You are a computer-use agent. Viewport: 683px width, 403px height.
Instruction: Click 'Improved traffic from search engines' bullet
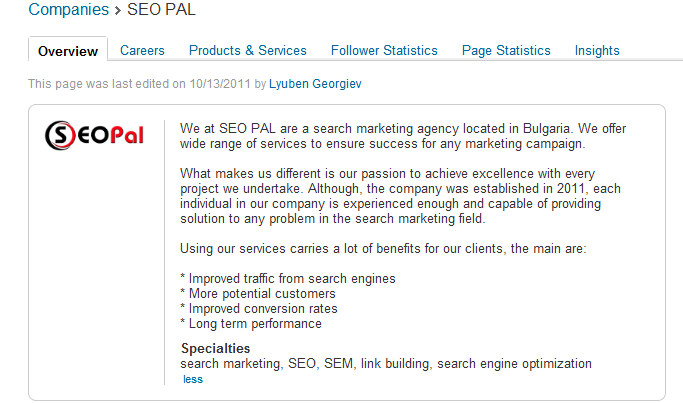(x=288, y=278)
